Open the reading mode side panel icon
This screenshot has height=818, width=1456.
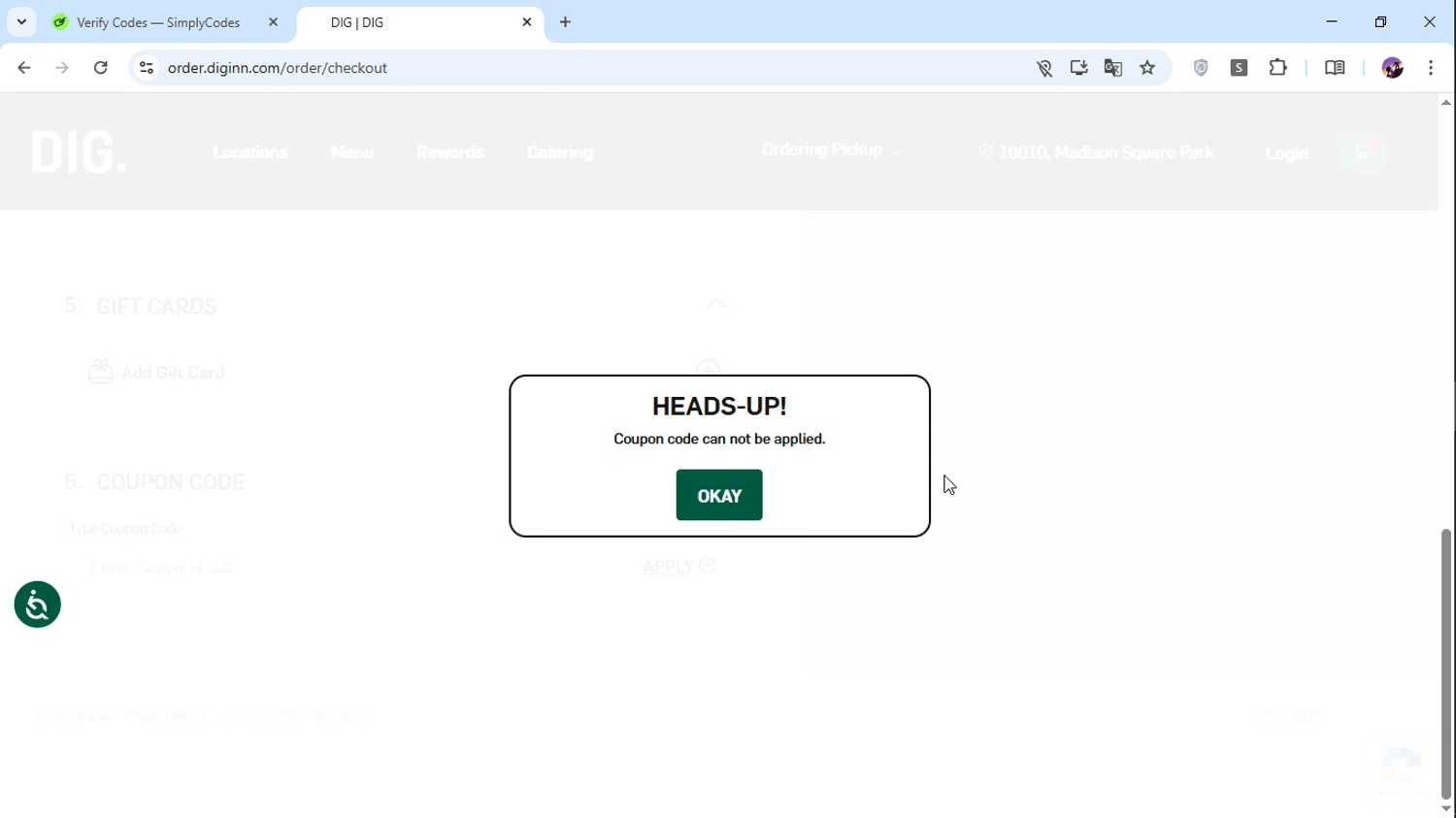click(1335, 68)
